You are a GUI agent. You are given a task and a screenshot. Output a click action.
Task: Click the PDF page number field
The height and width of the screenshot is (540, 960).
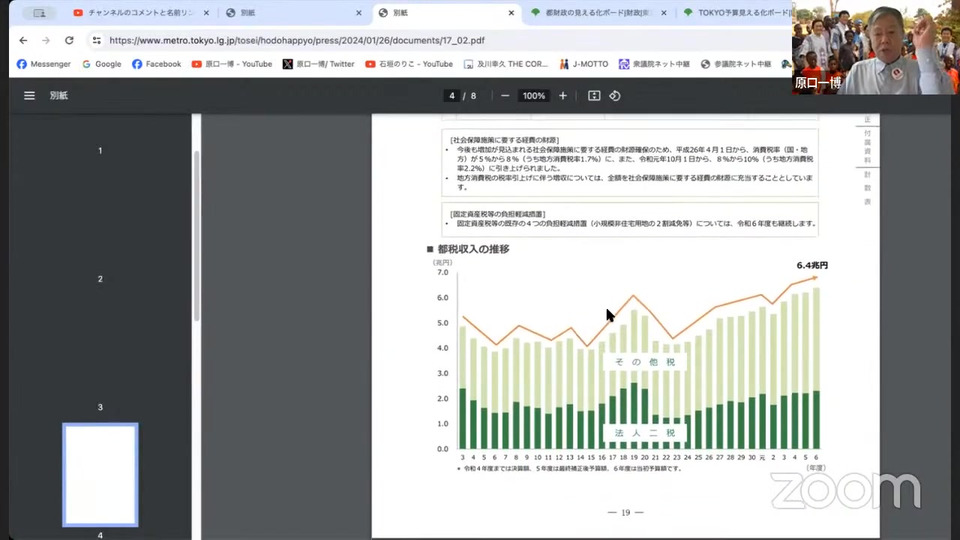(x=452, y=96)
